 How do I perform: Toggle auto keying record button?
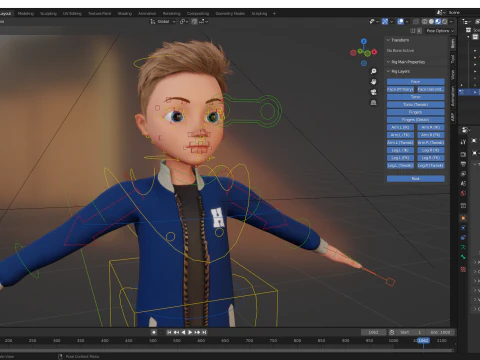click(x=154, y=332)
